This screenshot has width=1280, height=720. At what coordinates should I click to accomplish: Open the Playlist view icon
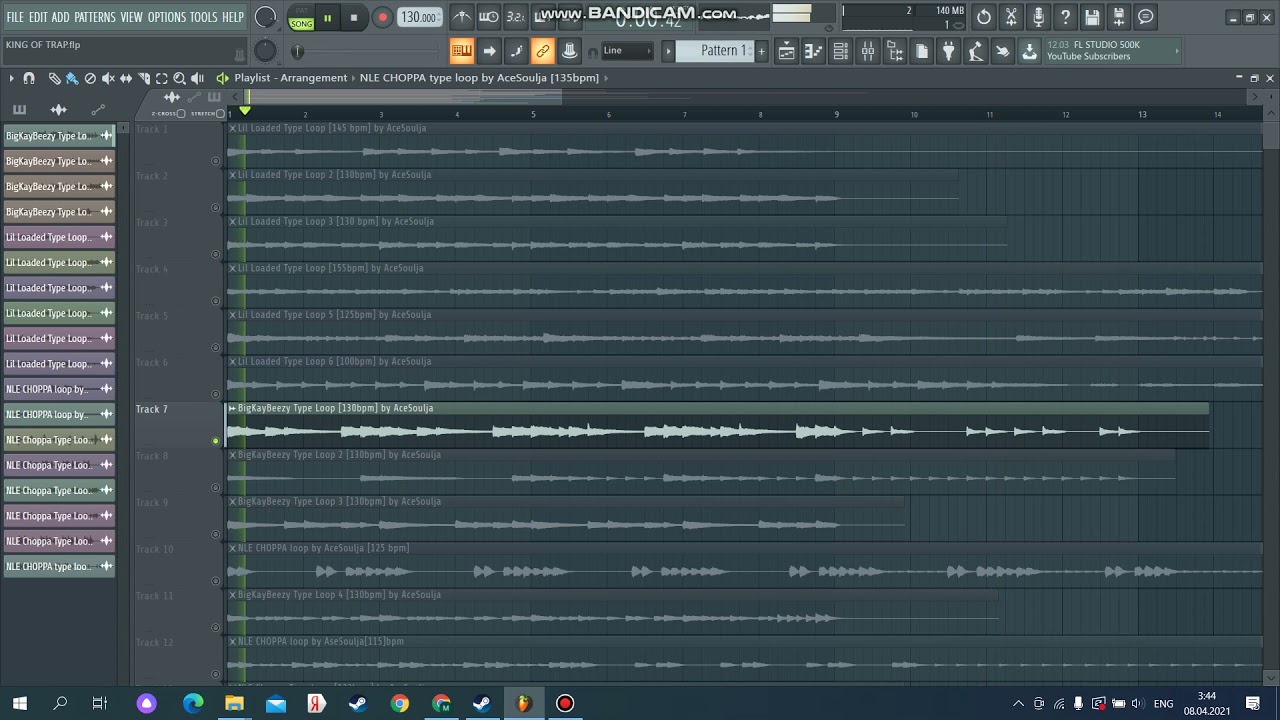[787, 52]
